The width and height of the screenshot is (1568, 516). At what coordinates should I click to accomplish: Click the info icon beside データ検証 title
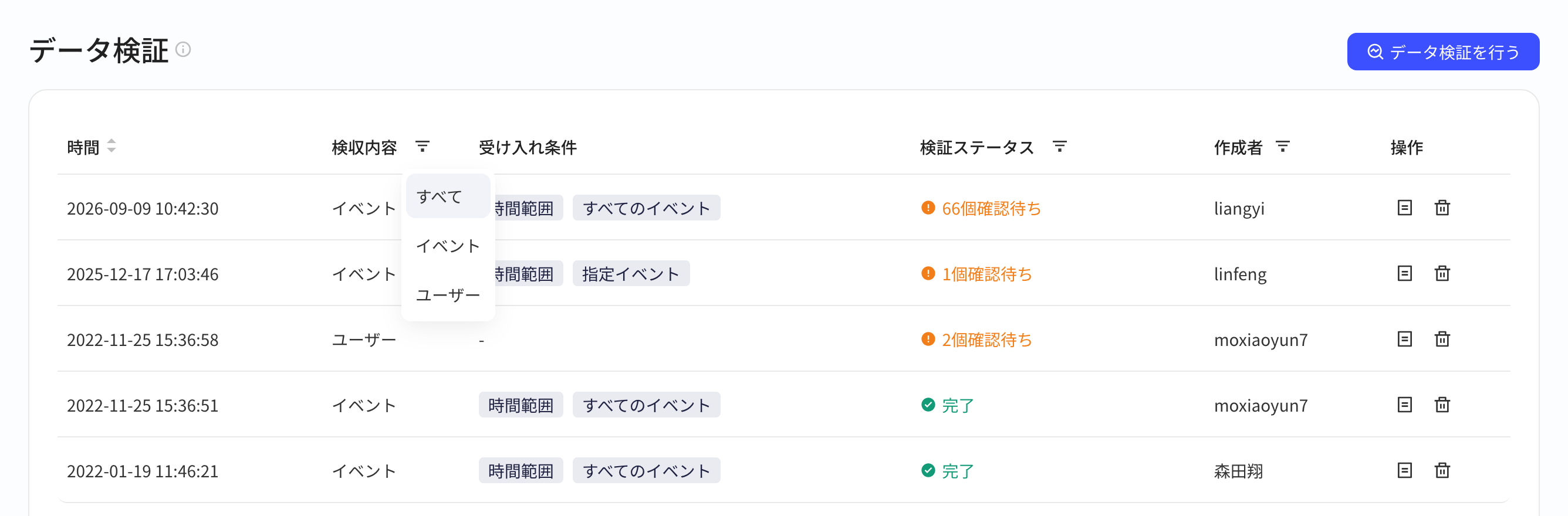183,49
